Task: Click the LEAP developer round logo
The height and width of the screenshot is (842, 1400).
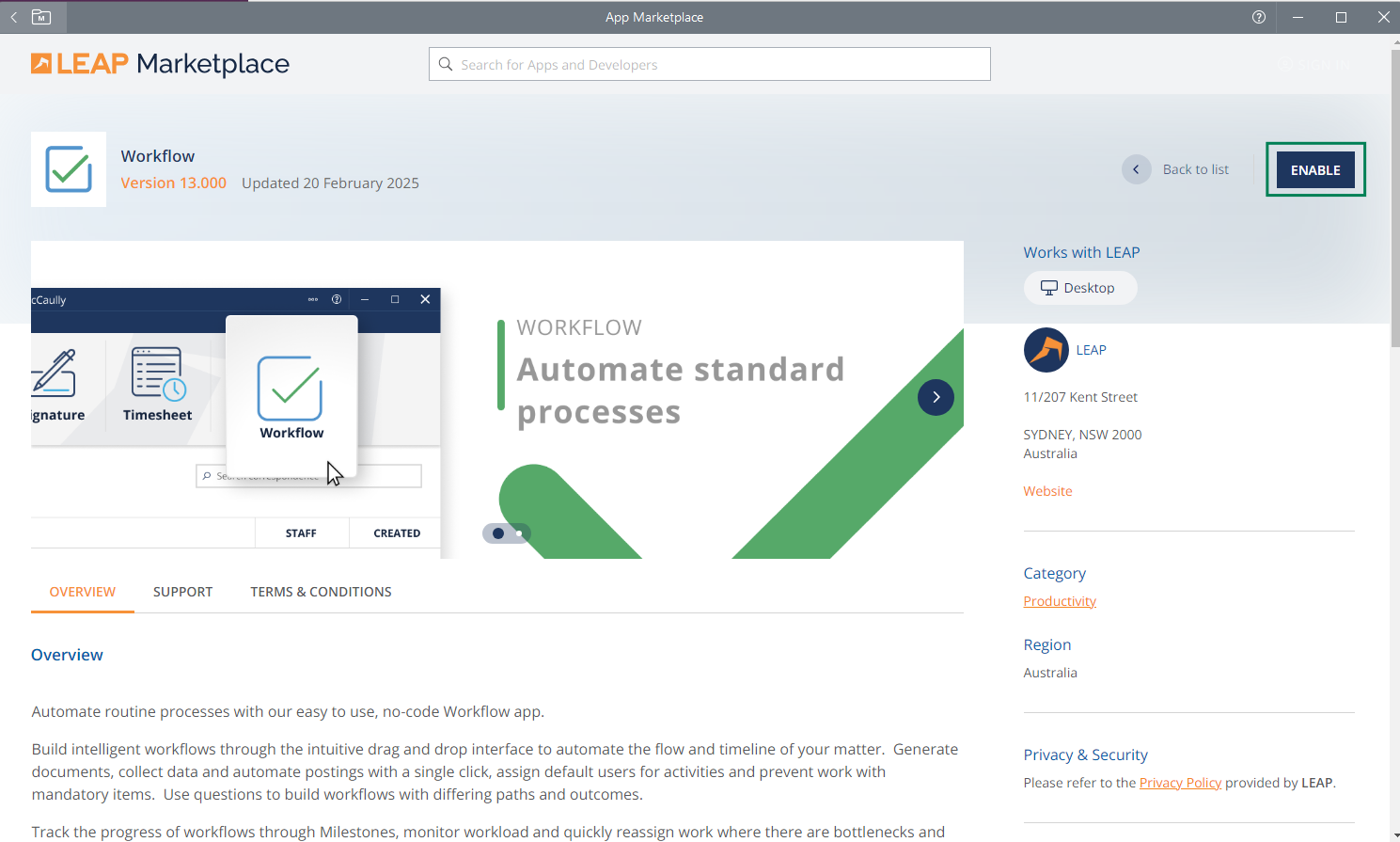Action: pos(1046,350)
